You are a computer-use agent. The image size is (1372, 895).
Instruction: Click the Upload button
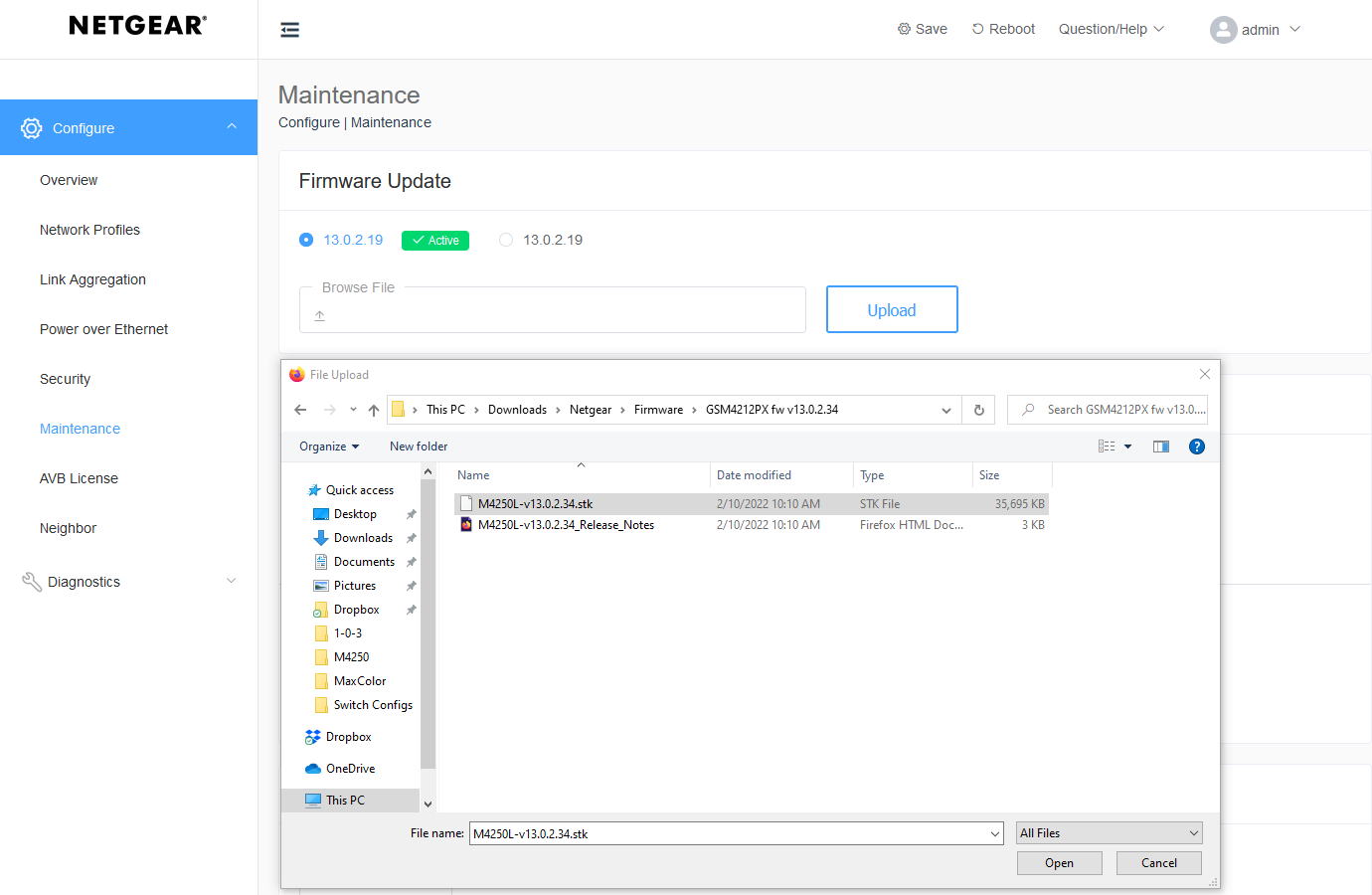point(892,309)
